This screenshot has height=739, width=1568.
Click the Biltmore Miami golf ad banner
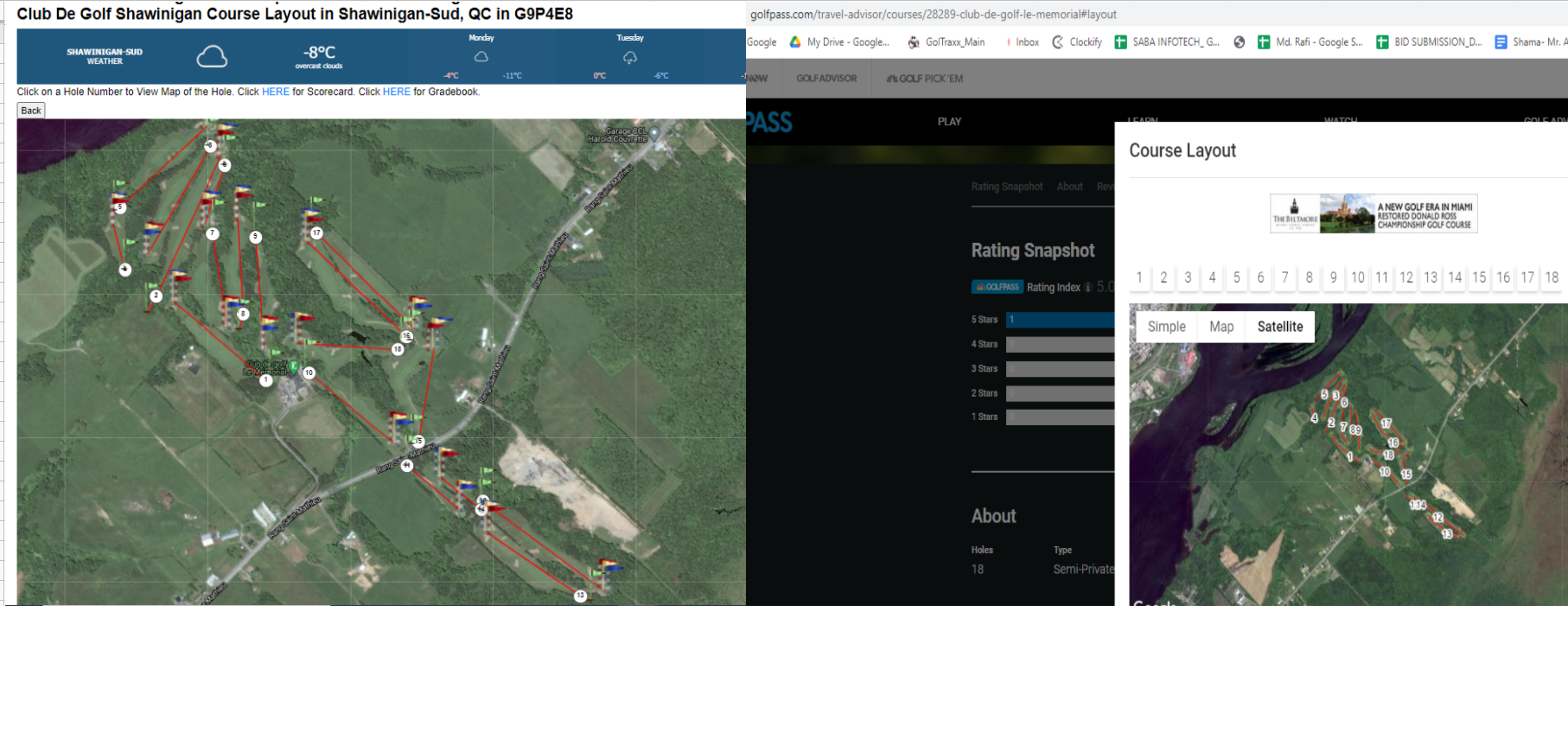(x=1374, y=213)
